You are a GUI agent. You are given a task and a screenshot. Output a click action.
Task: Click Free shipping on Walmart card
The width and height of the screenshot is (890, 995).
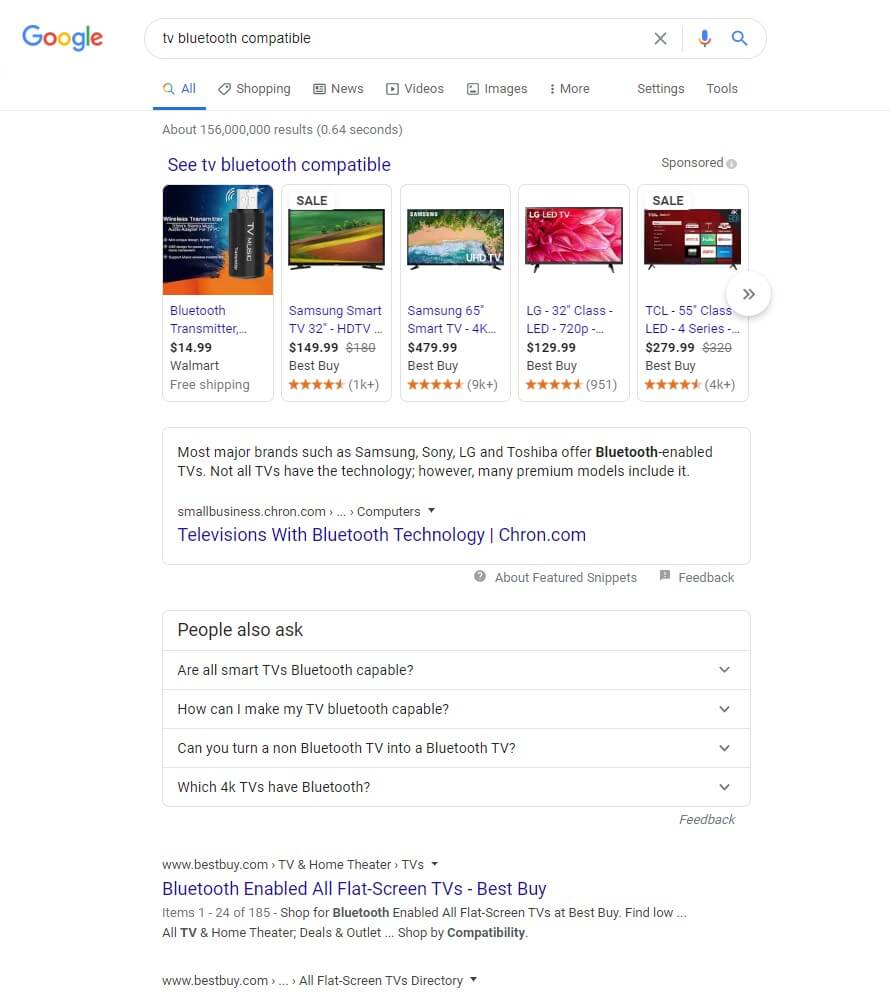(x=209, y=385)
